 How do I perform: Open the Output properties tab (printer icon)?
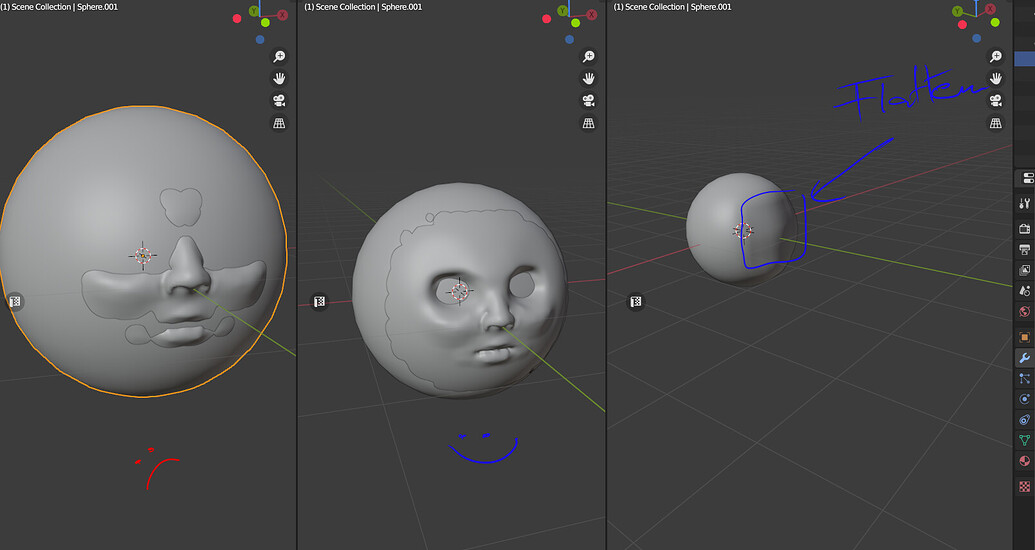1024,249
